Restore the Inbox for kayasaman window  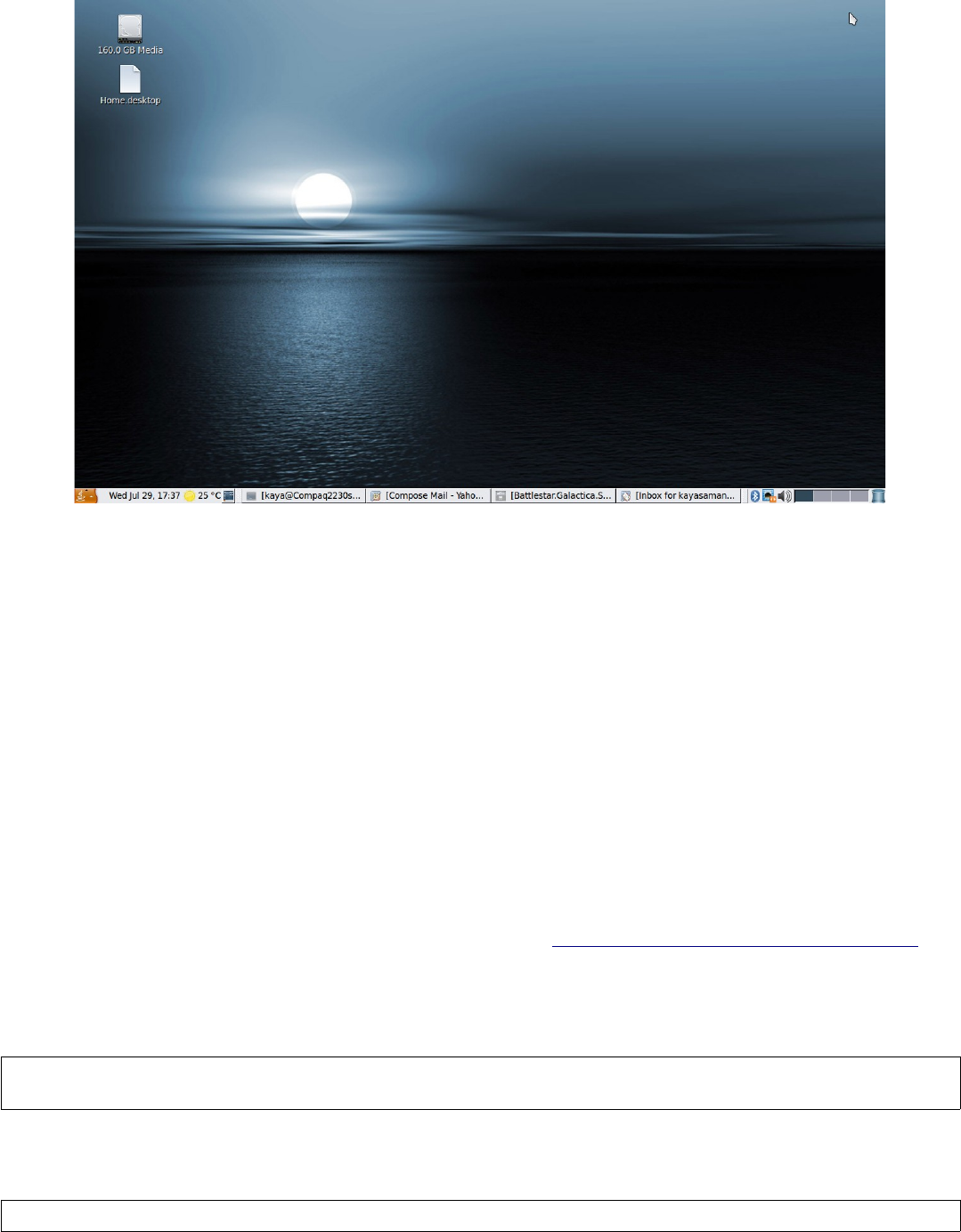point(679,496)
